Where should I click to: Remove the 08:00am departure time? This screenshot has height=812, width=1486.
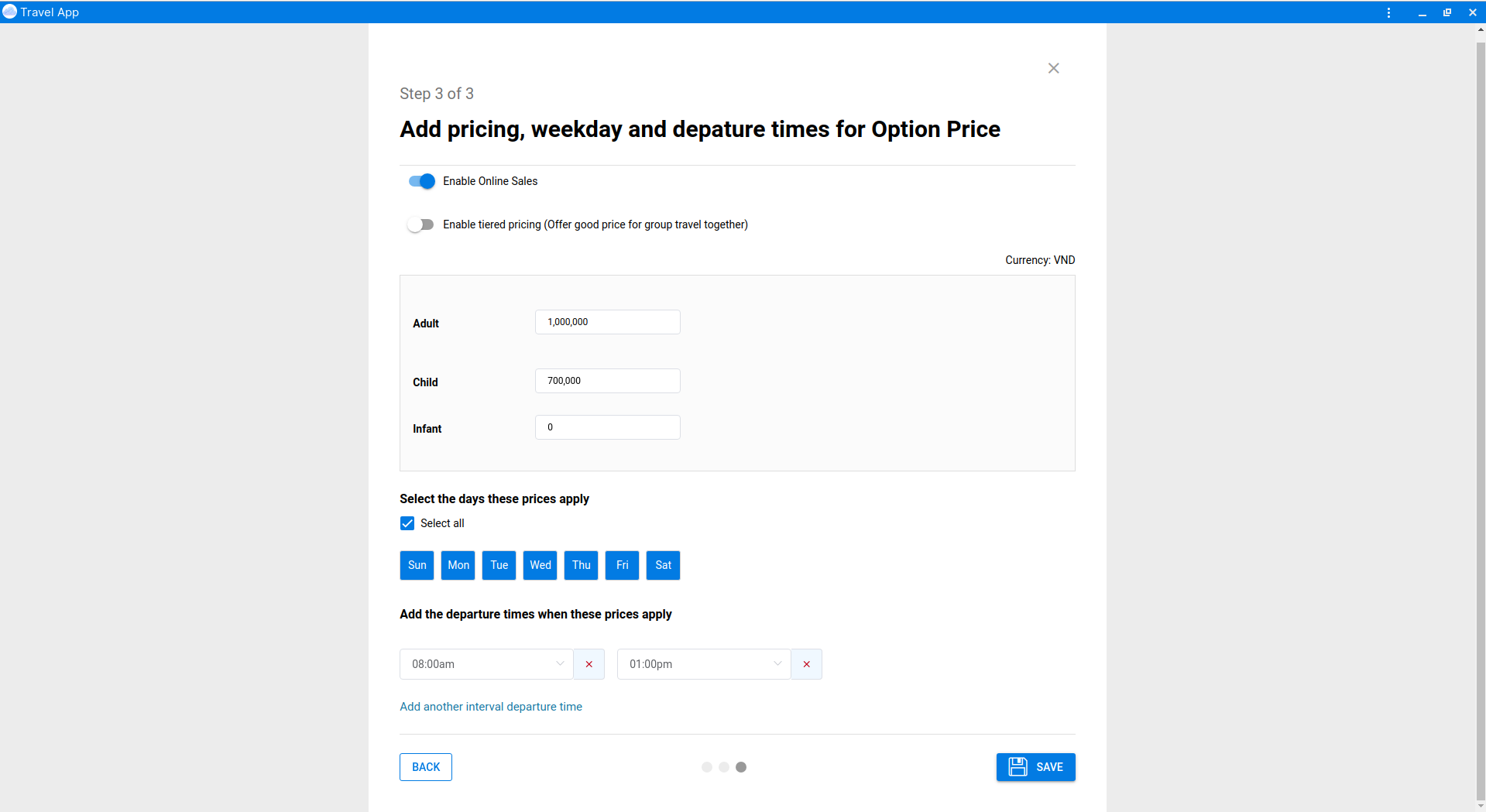pyautogui.click(x=589, y=664)
